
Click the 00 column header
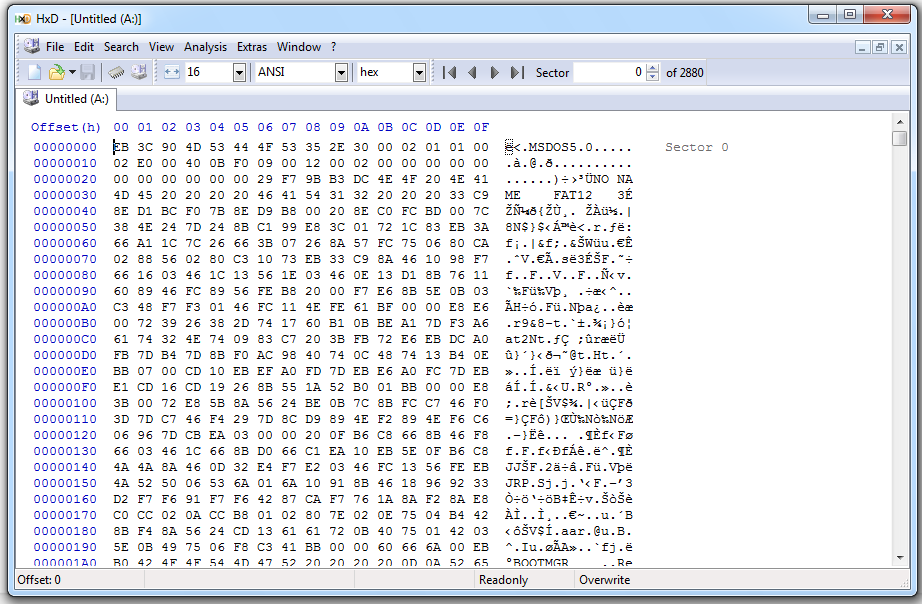click(121, 127)
